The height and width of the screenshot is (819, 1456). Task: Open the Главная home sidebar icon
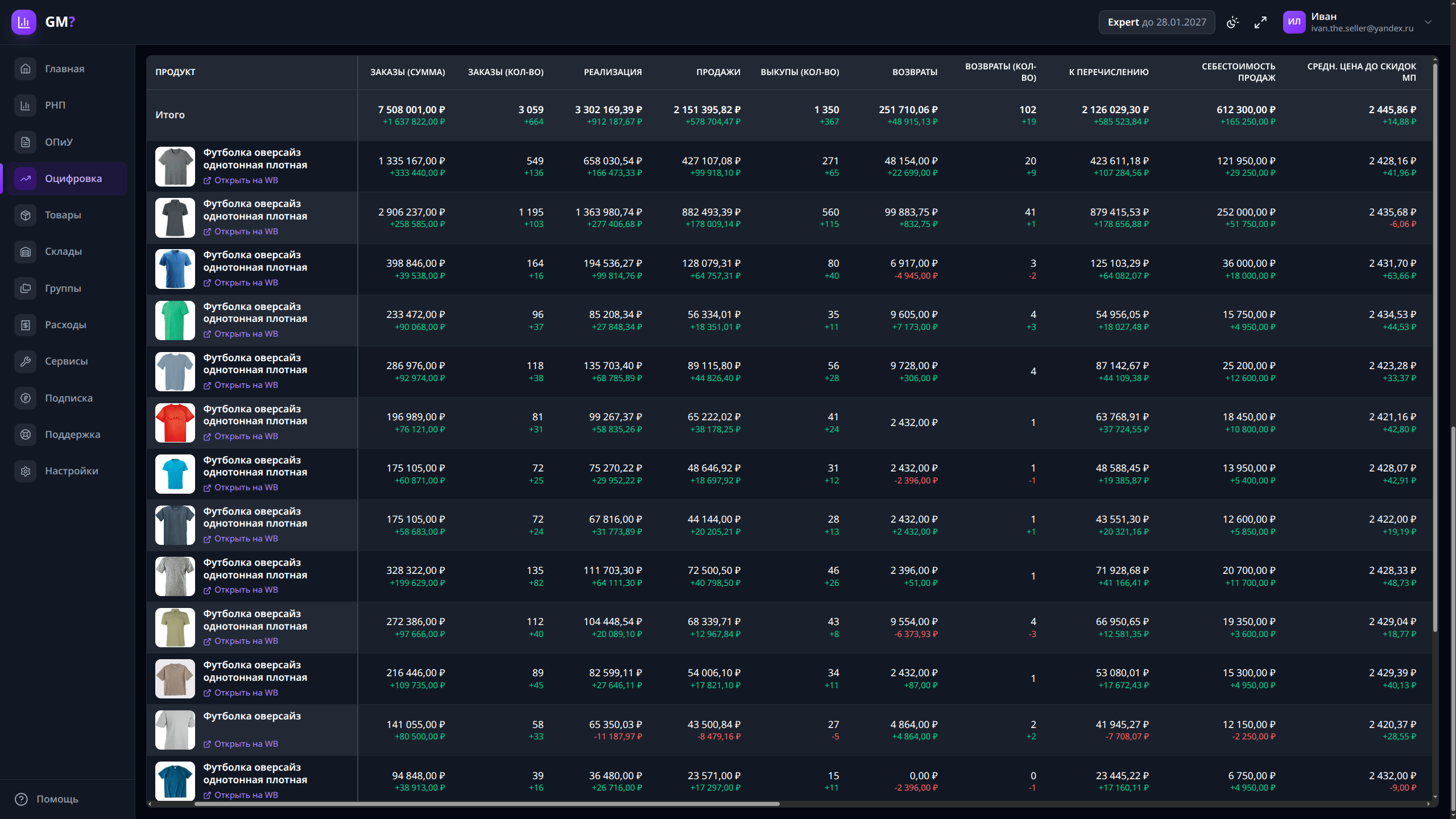click(x=26, y=69)
